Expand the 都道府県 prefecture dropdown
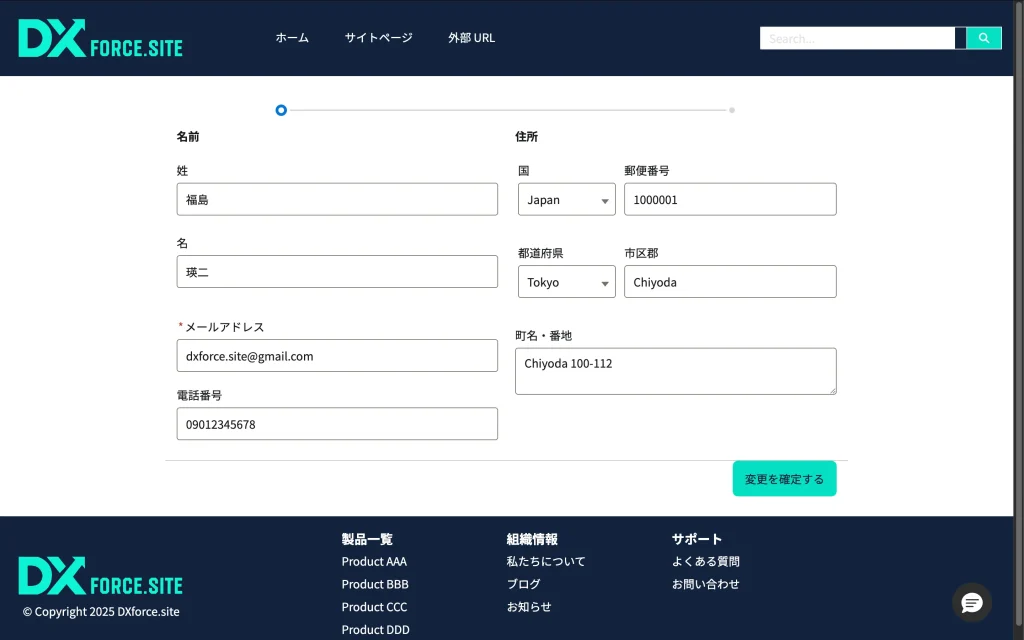The image size is (1024, 640). [x=566, y=282]
